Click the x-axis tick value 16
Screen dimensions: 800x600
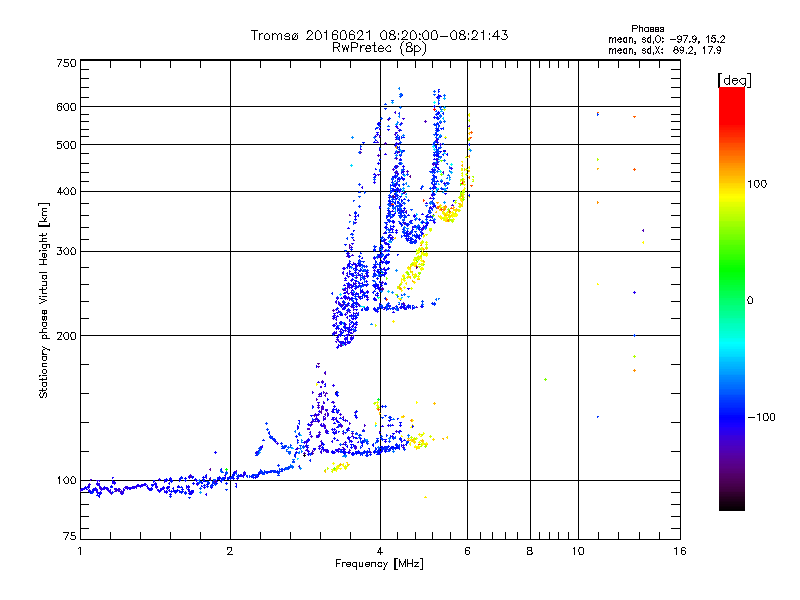680,551
